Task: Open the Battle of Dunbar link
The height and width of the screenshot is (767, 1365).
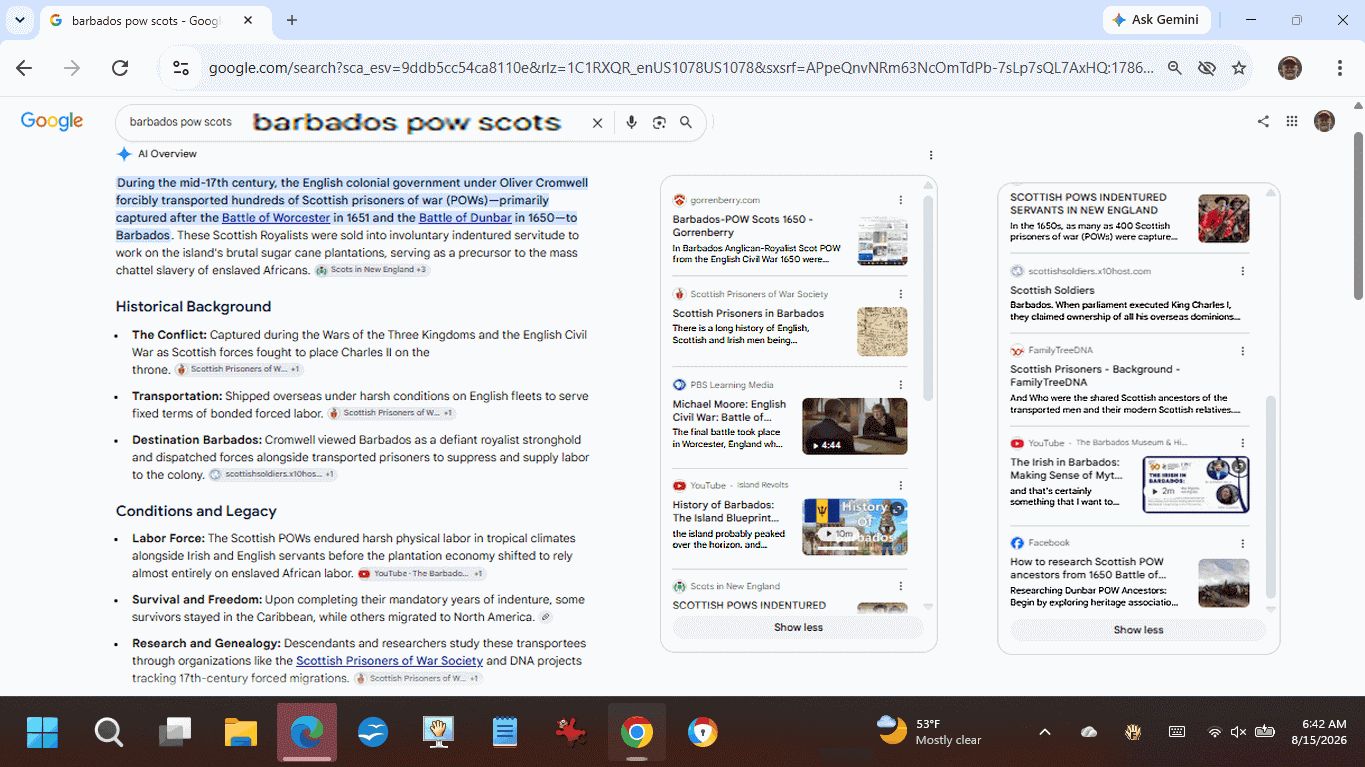Action: 465,218
